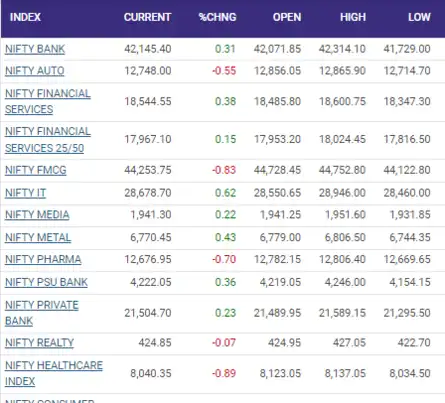Image resolution: width=445 pixels, height=403 pixels.
Task: Select NIFTY IT change value 0.62
Action: [x=225, y=193]
